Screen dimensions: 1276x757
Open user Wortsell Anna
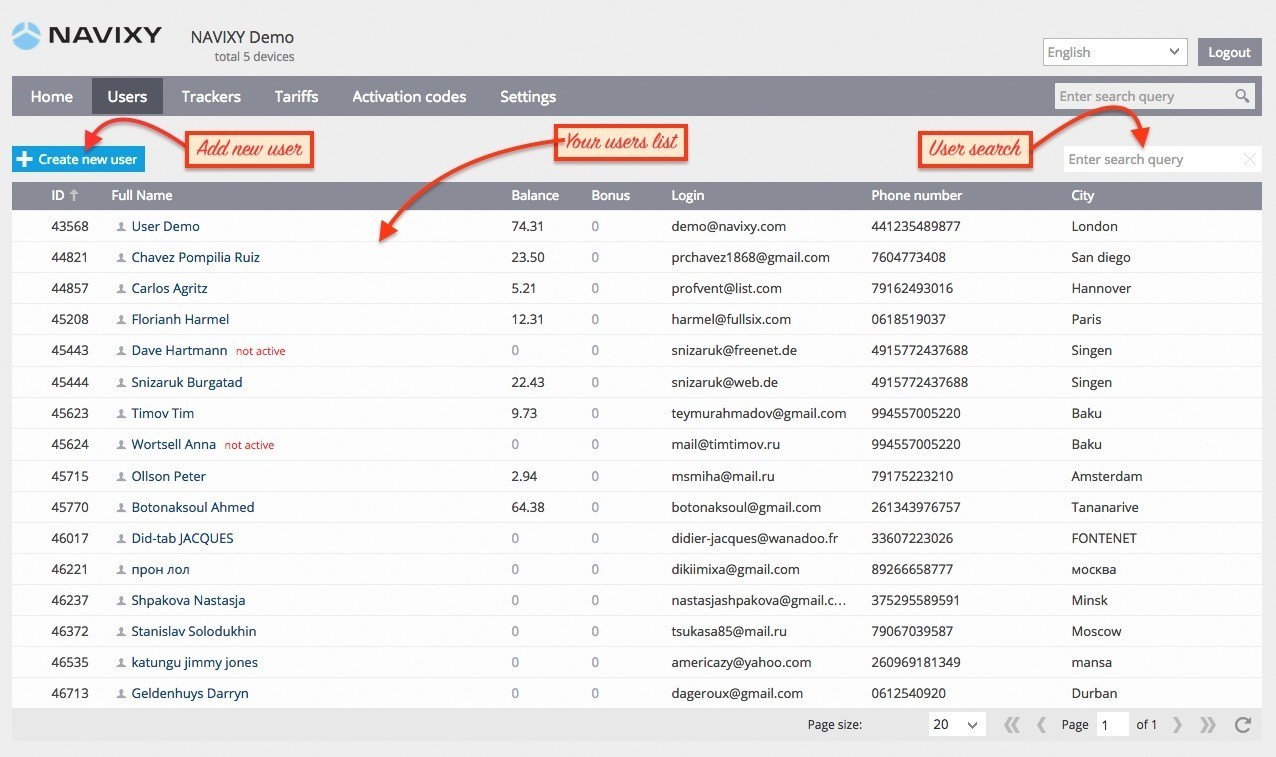click(x=173, y=444)
